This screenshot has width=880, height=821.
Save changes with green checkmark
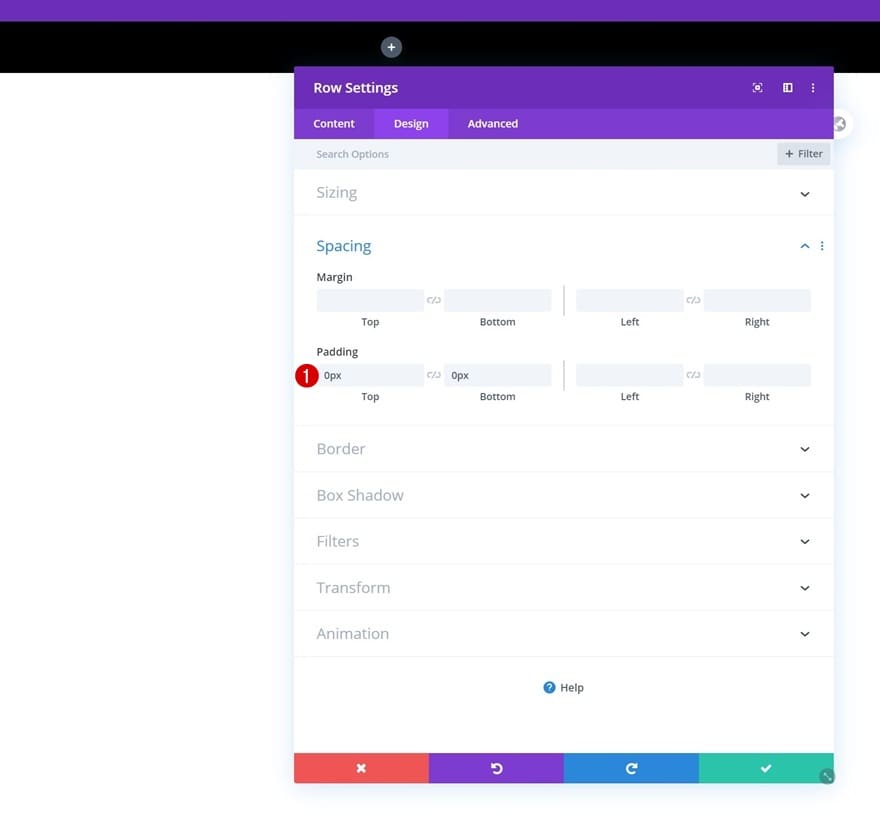[766, 768]
